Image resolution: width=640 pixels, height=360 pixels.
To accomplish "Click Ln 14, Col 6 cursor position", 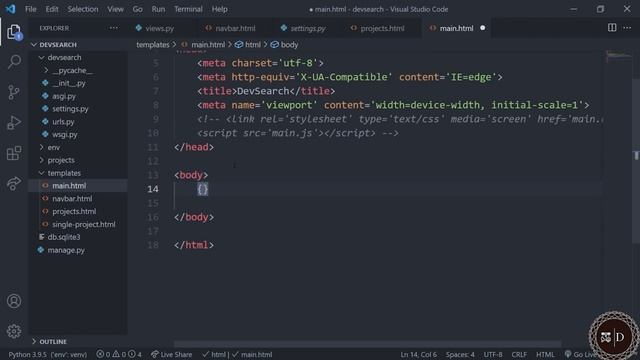I will (x=418, y=354).
